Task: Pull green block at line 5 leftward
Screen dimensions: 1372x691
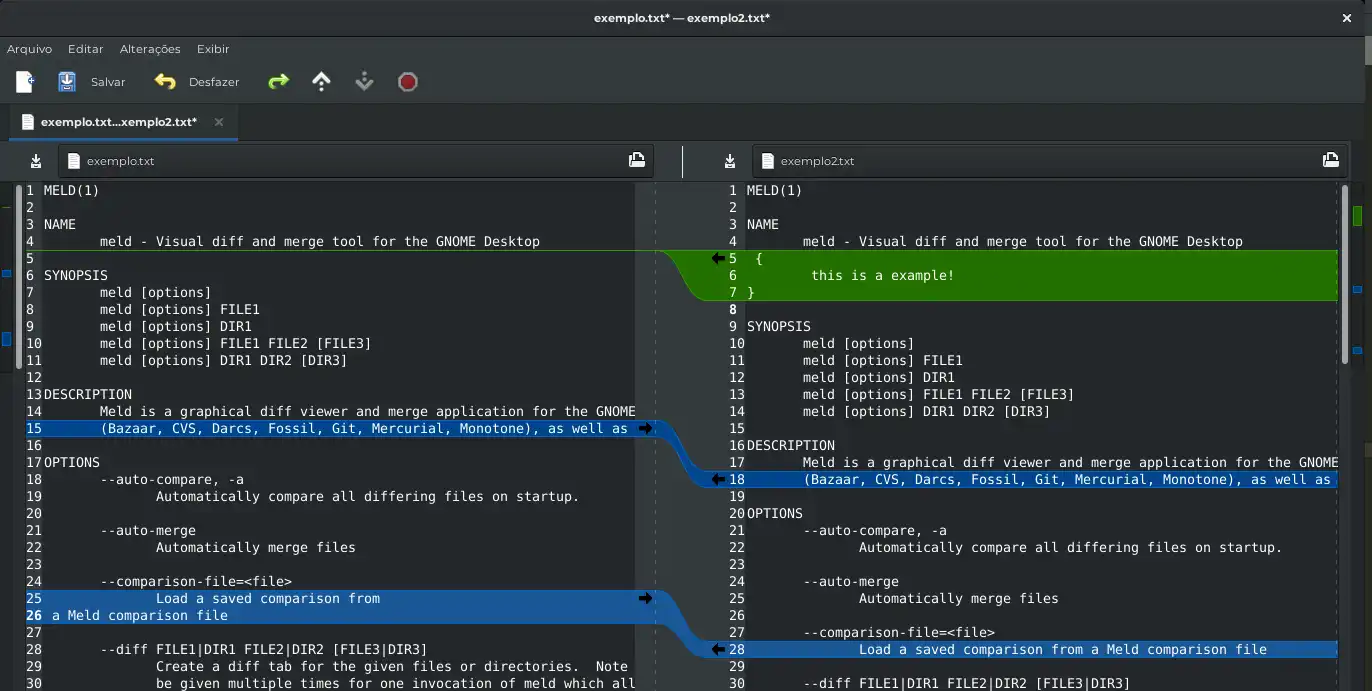Action: pyautogui.click(x=717, y=259)
